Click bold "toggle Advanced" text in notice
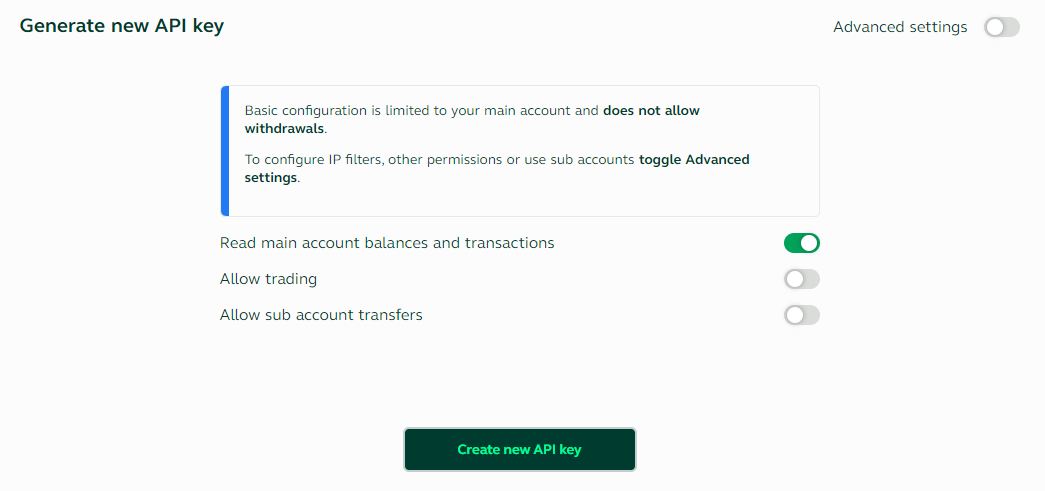The width and height of the screenshot is (1045, 491). pos(694,159)
